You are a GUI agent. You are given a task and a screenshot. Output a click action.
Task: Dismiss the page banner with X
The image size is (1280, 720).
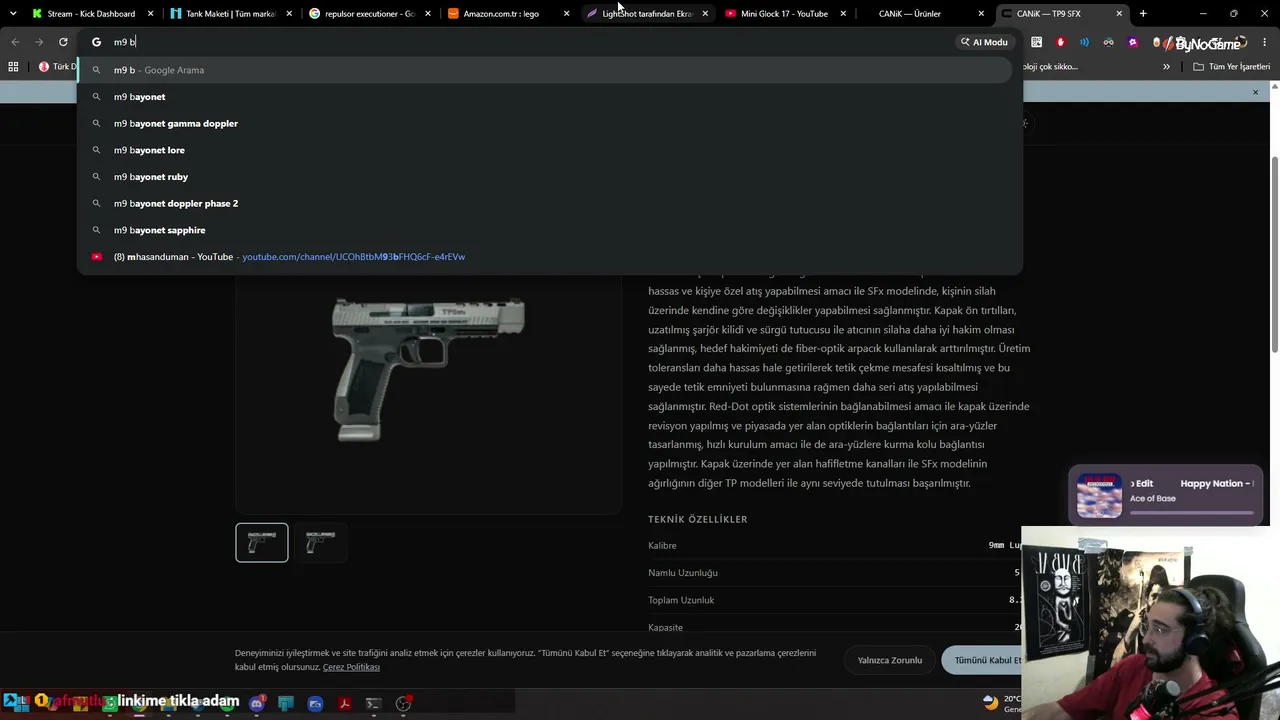1256,92
